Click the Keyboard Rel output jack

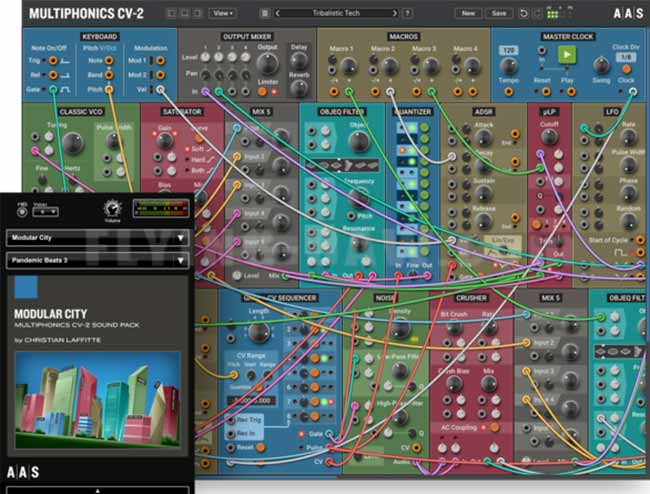[53, 75]
